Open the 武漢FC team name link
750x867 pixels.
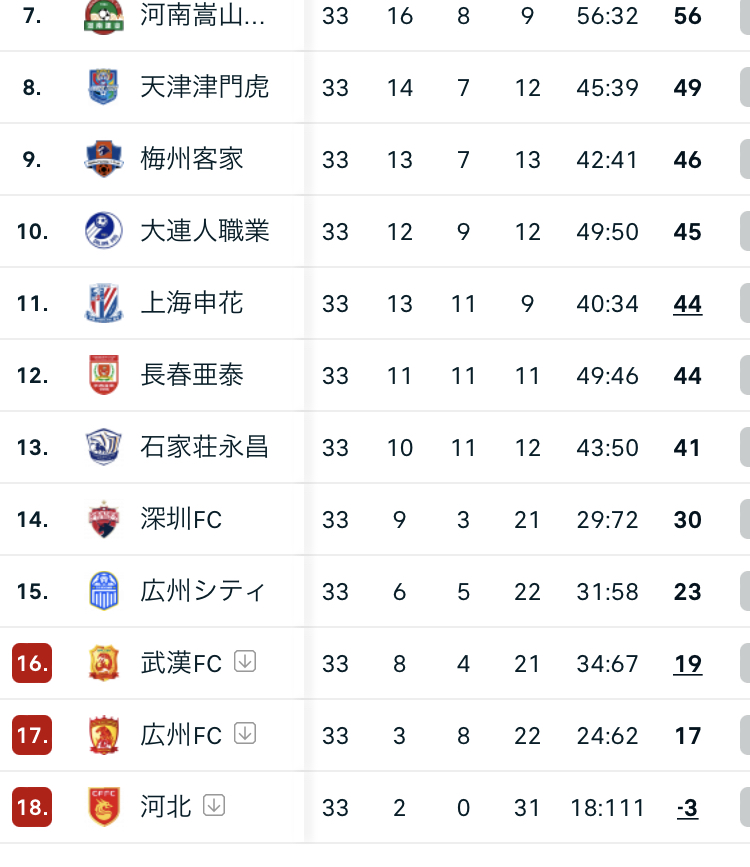(181, 663)
